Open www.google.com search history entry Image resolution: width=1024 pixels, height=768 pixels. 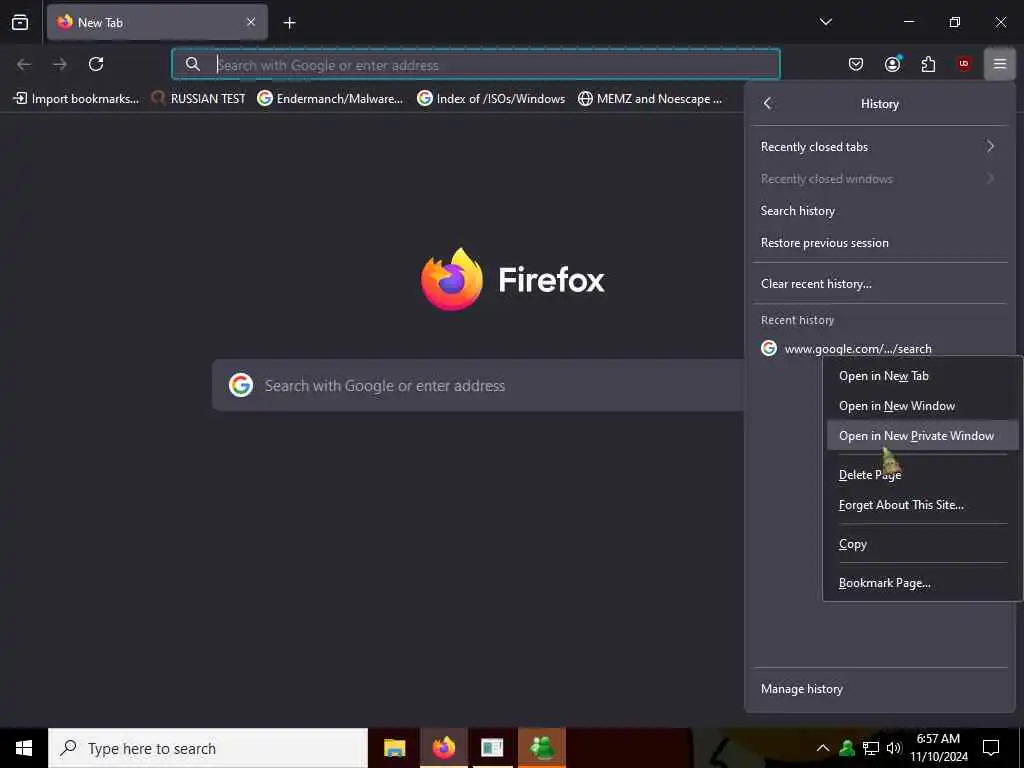click(880, 348)
